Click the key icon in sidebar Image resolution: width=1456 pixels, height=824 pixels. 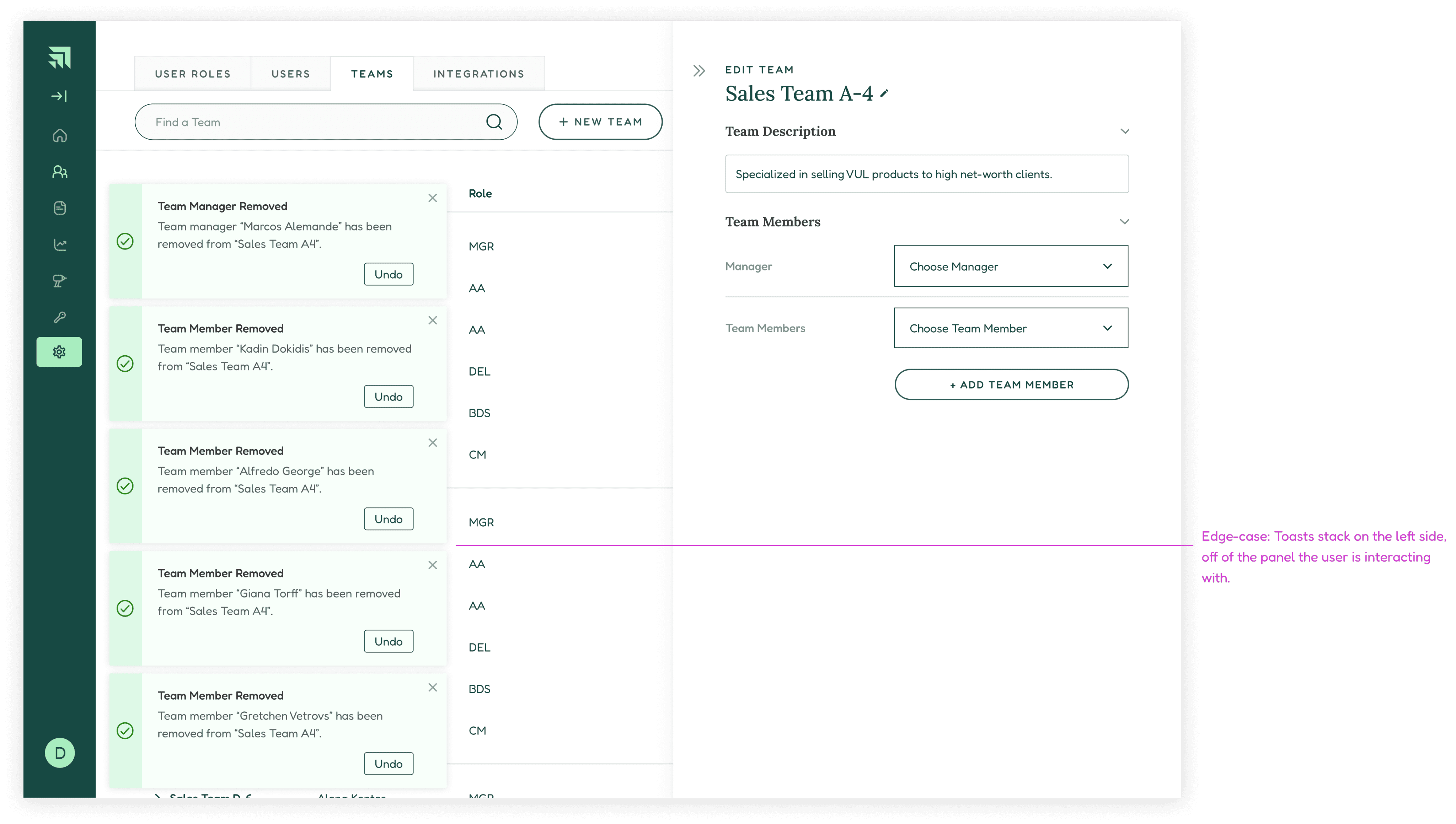(59, 317)
